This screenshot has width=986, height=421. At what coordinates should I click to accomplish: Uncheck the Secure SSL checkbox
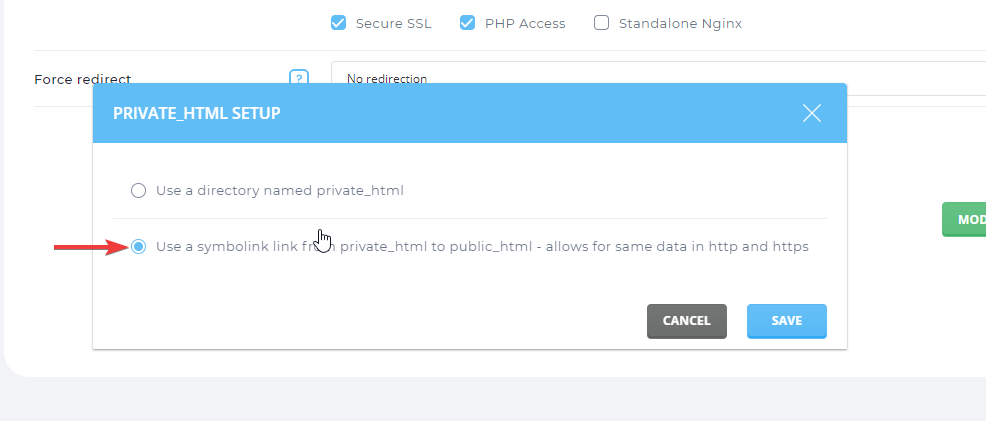pos(338,23)
